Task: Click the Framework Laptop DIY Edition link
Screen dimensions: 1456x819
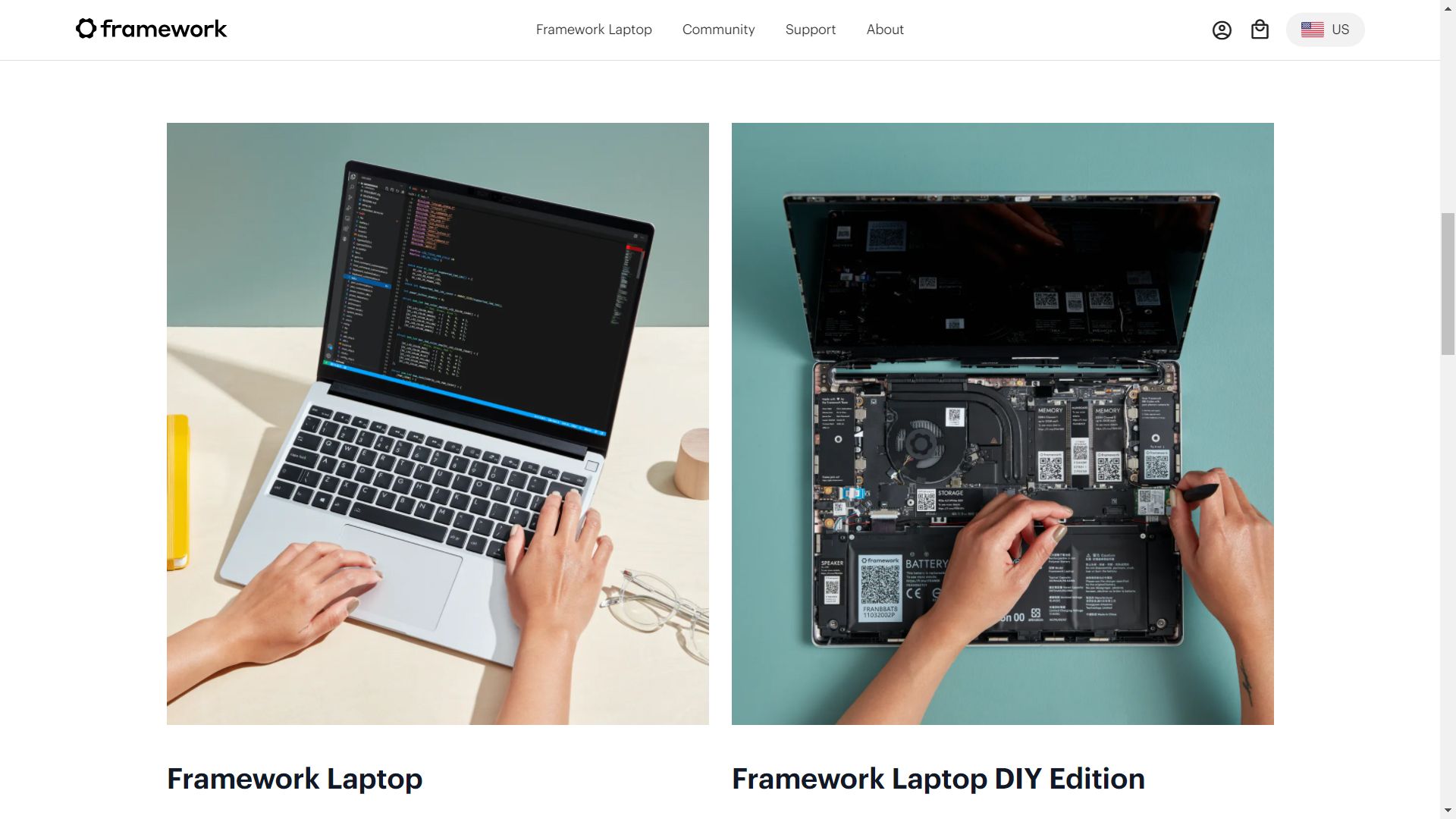Action: [x=938, y=777]
